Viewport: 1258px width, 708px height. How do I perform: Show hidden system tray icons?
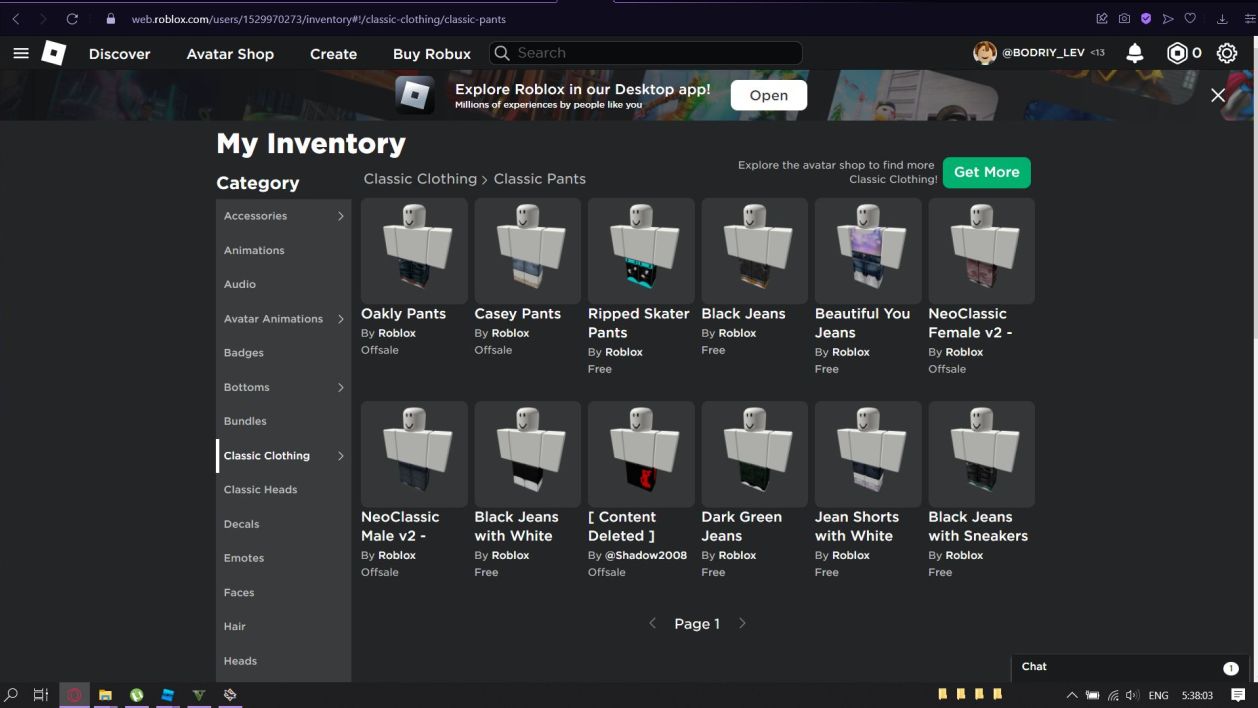click(1072, 695)
